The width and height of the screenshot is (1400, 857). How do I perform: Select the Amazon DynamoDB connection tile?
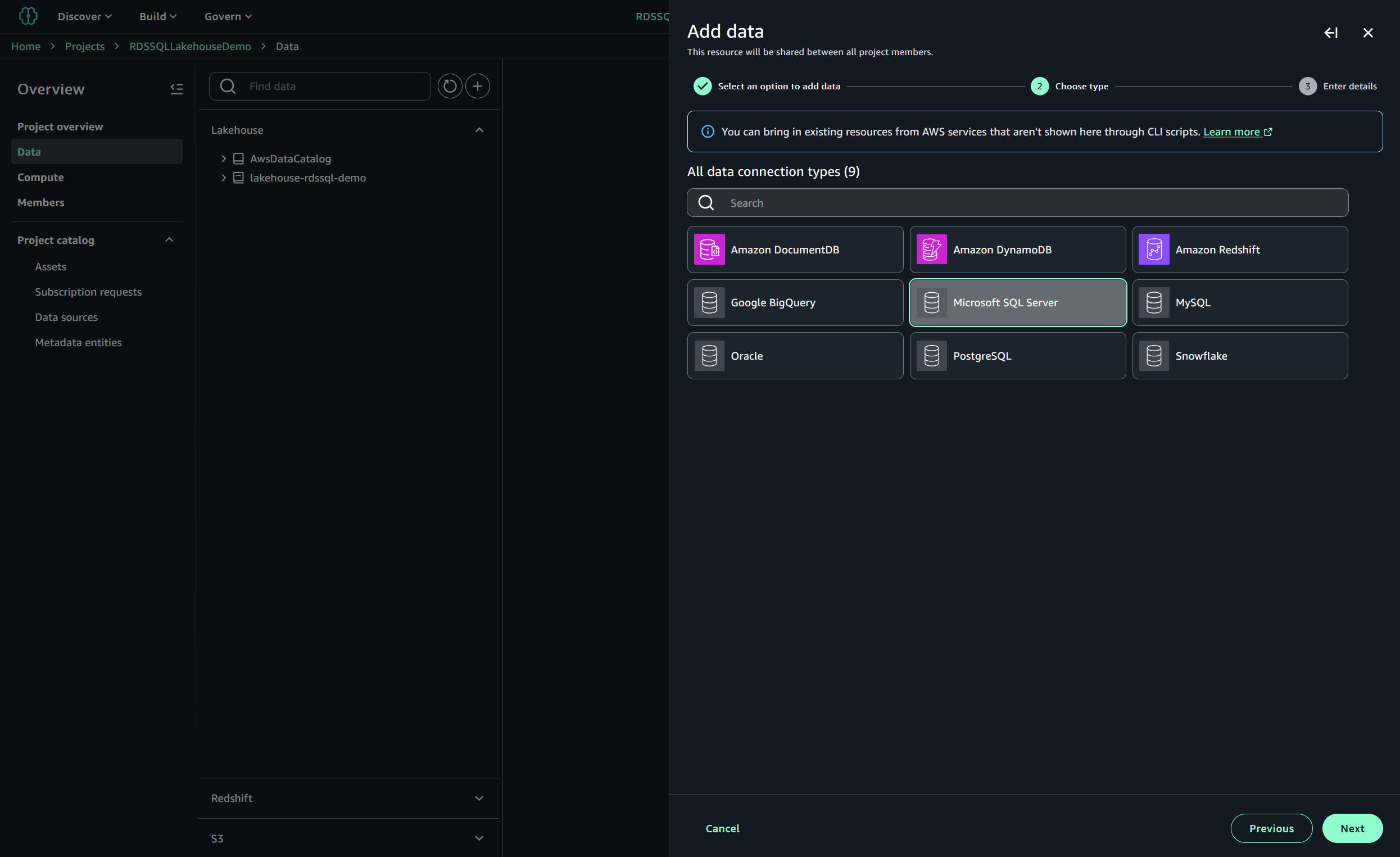click(x=1017, y=250)
